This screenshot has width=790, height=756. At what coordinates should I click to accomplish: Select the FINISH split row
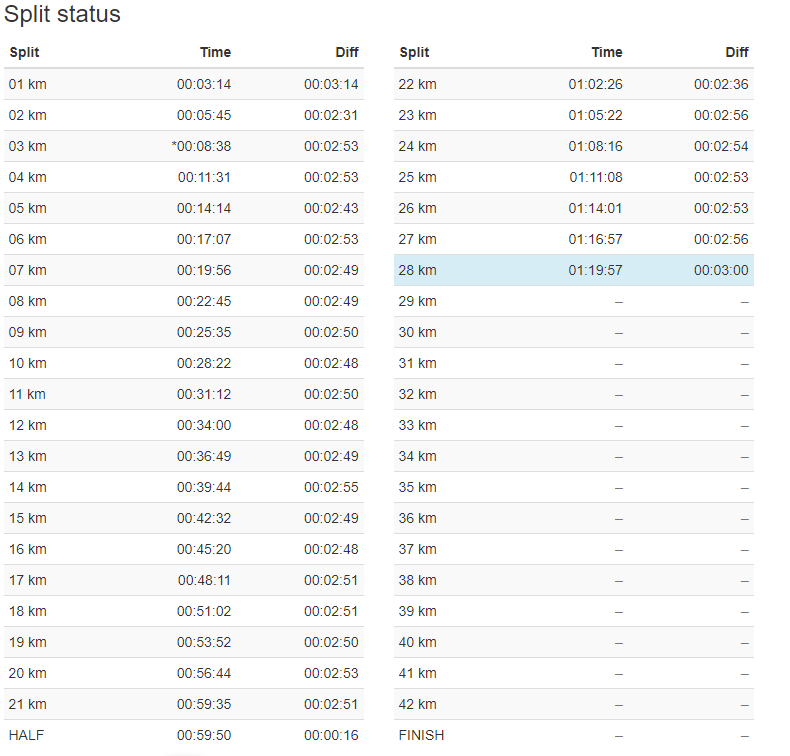[573, 735]
